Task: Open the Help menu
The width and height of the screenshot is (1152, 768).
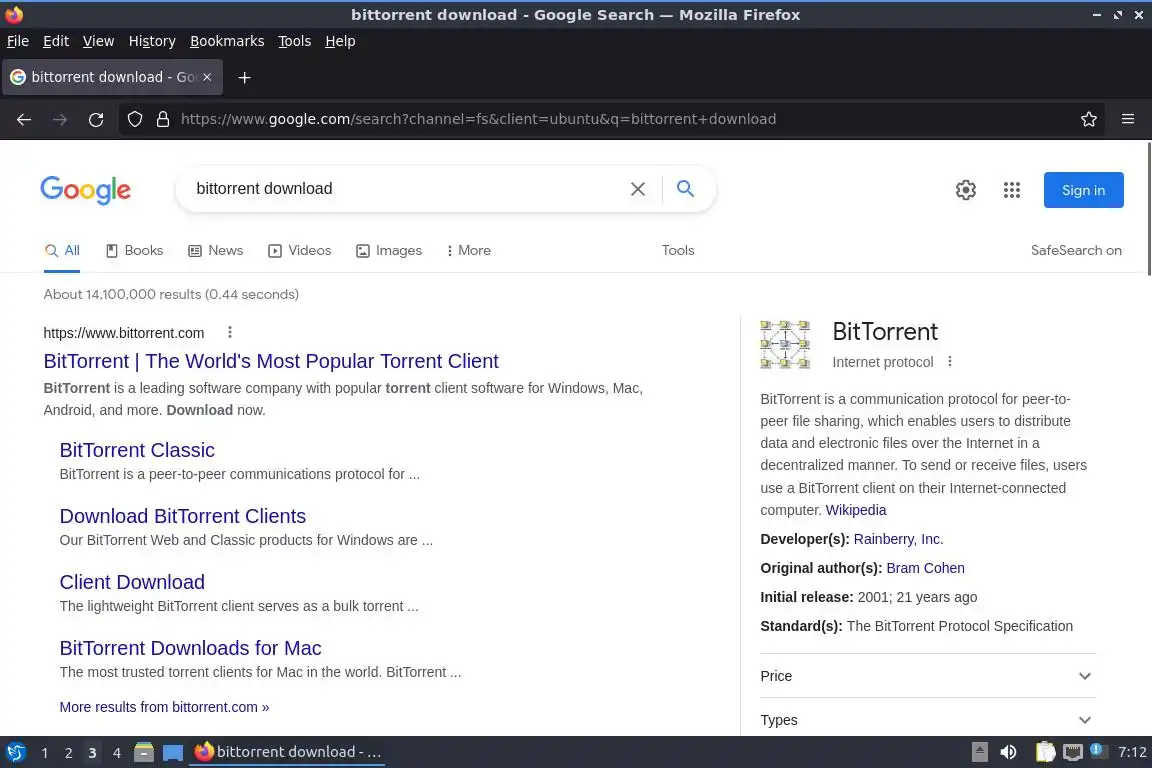Action: (x=340, y=41)
